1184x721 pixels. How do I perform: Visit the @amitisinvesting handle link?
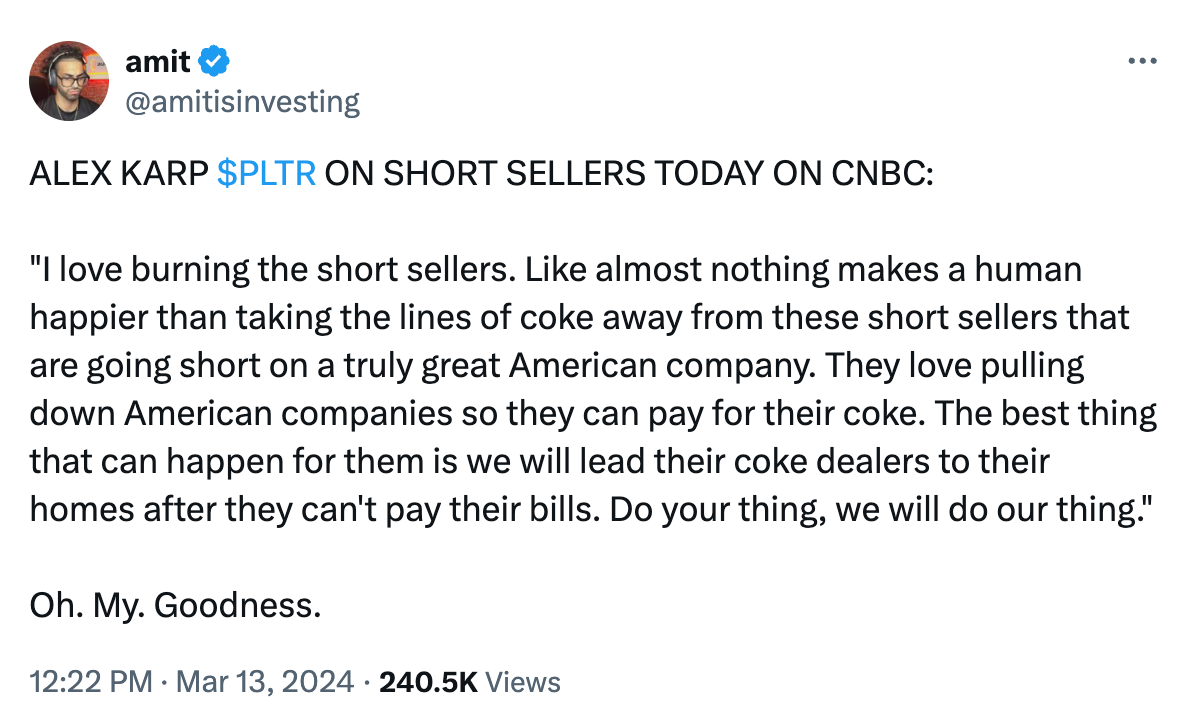(242, 101)
